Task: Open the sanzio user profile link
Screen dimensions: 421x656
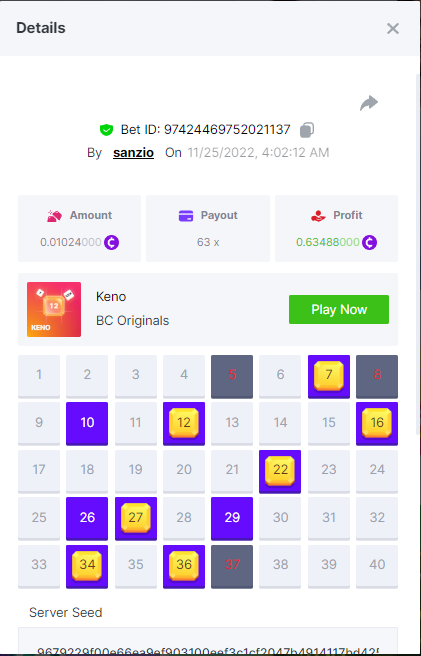Action: 133,153
